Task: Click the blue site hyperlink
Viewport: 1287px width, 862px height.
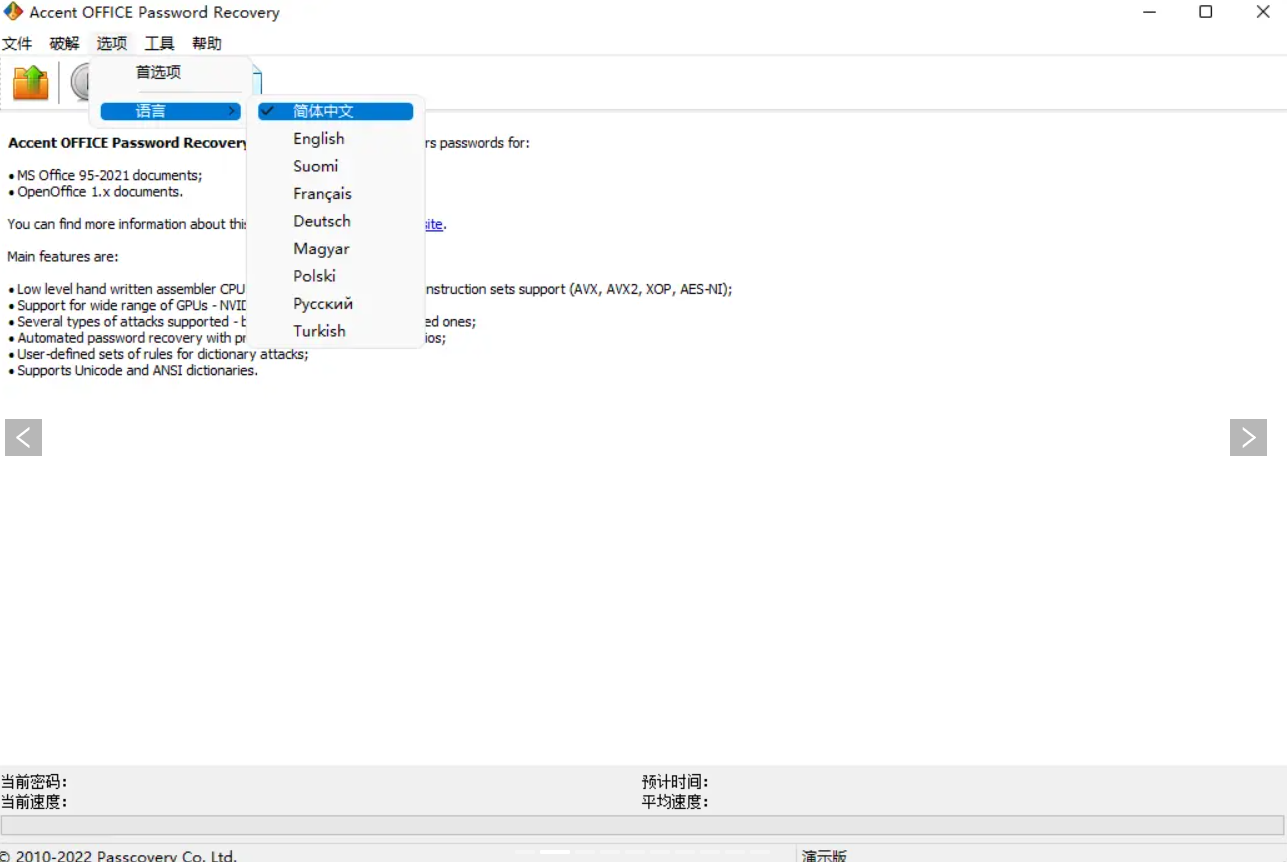Action: 433,225
